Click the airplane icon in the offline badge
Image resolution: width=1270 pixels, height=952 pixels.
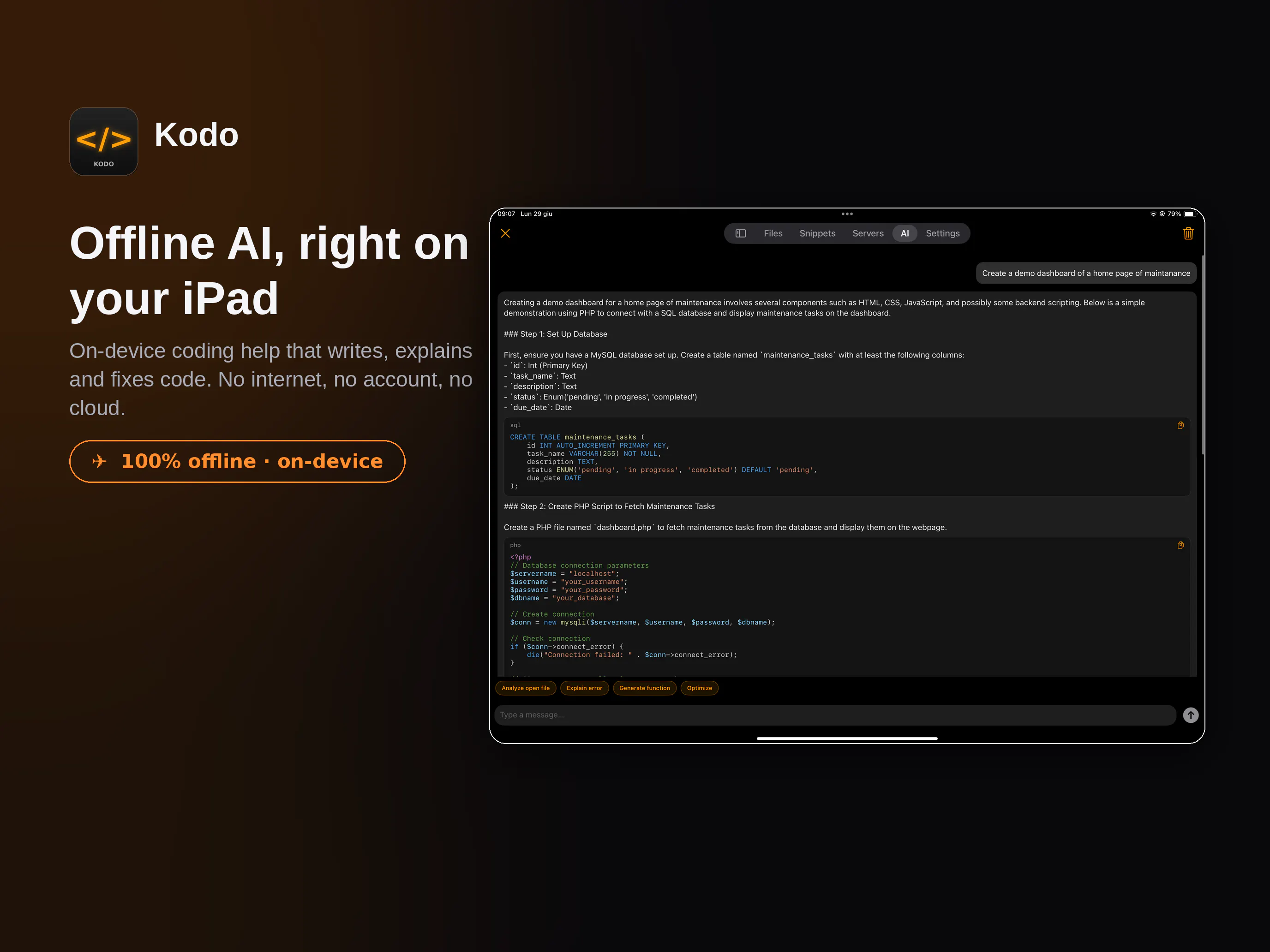99,461
